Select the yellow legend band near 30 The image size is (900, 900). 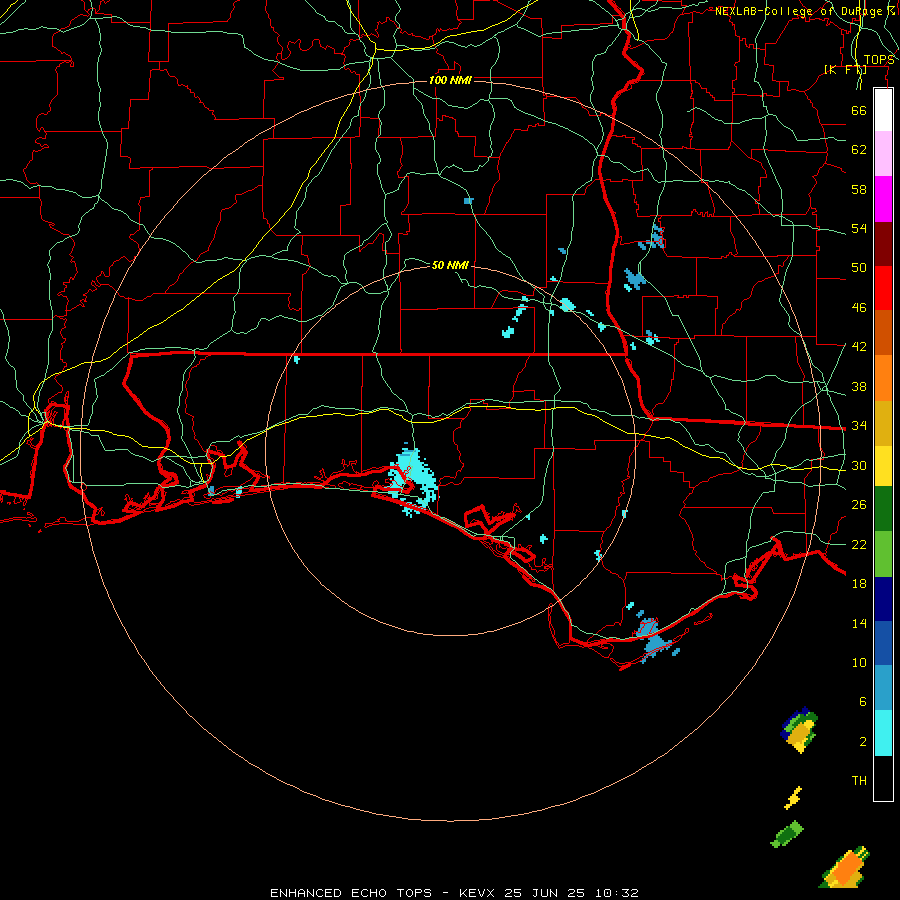[883, 466]
